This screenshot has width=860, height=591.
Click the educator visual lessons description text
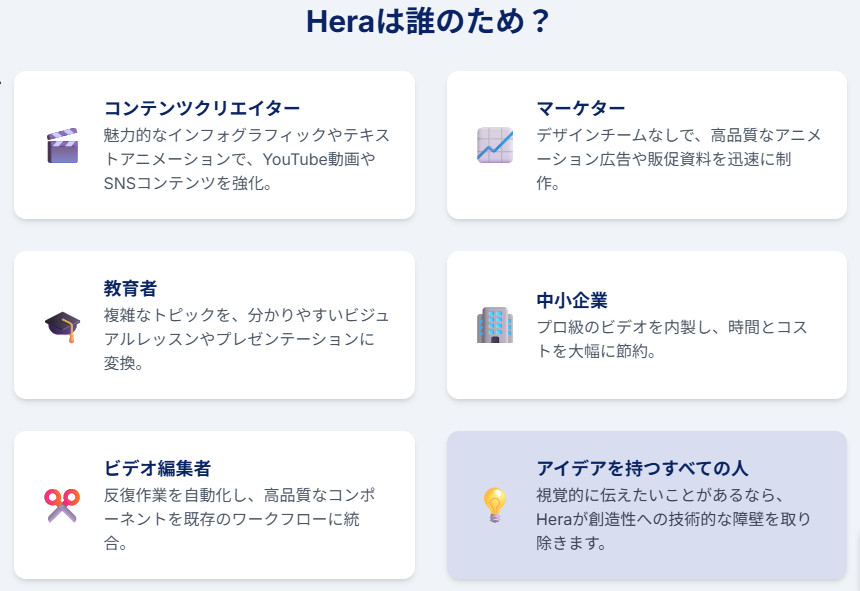click(x=246, y=339)
